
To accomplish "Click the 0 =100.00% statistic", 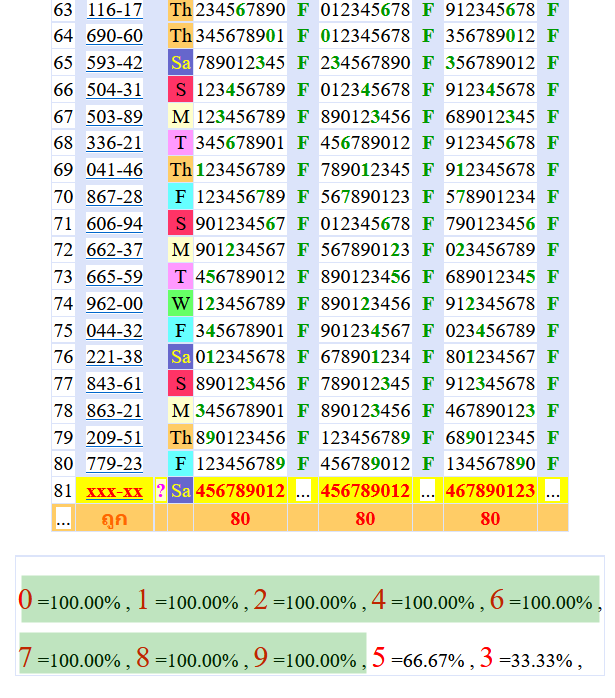I will pos(69,600).
